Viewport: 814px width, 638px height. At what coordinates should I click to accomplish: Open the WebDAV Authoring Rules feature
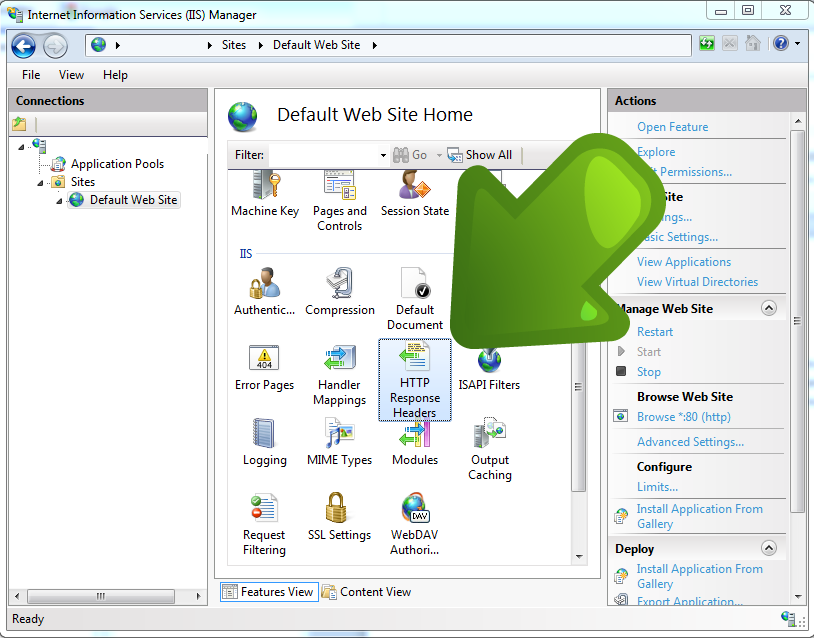coord(415,524)
